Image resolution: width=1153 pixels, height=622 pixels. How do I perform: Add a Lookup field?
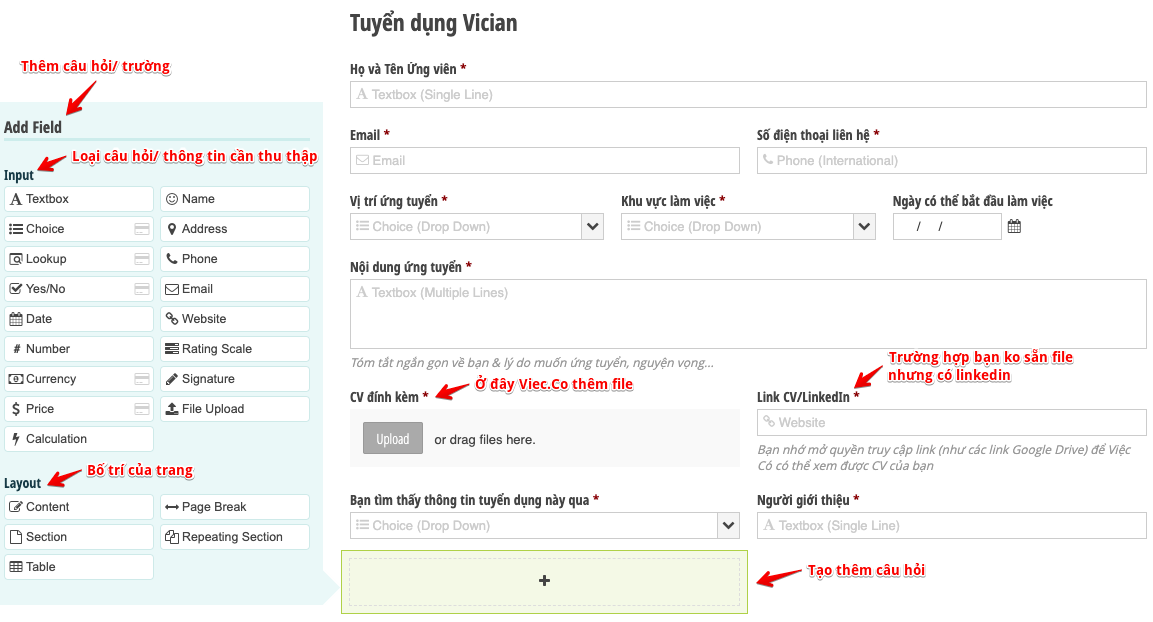[x=79, y=259]
